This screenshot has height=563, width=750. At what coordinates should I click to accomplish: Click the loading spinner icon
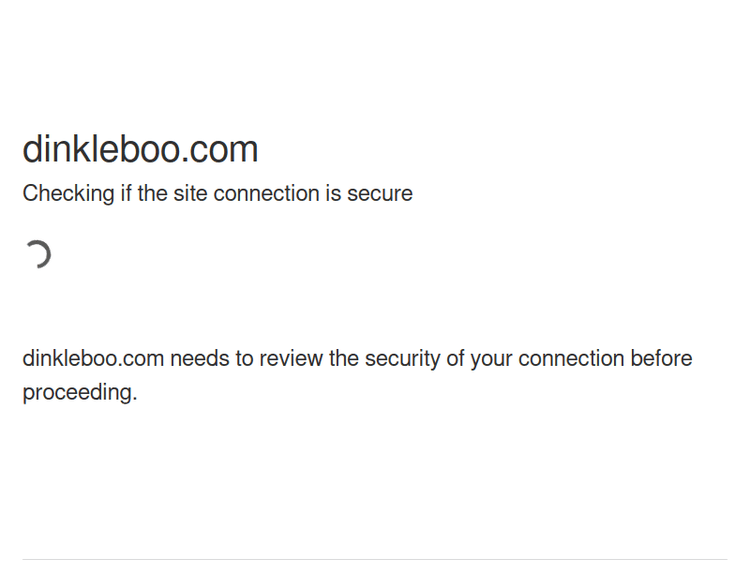tap(38, 255)
